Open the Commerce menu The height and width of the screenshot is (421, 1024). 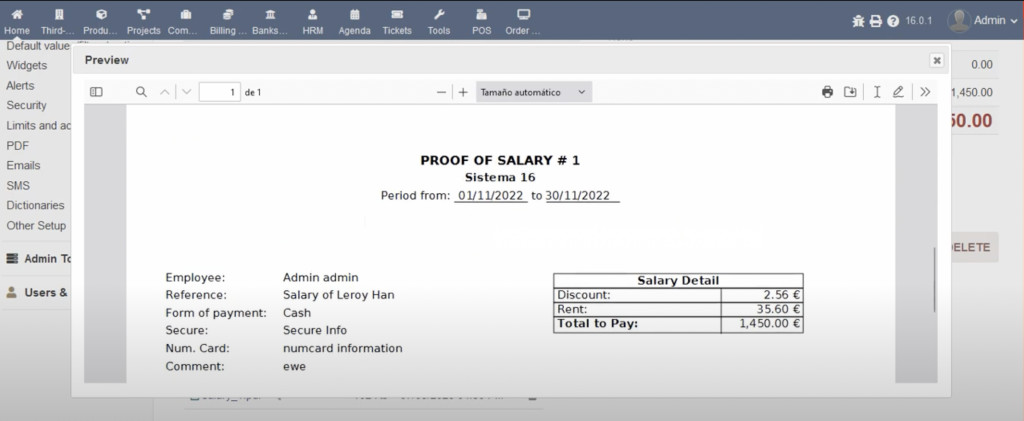click(185, 21)
